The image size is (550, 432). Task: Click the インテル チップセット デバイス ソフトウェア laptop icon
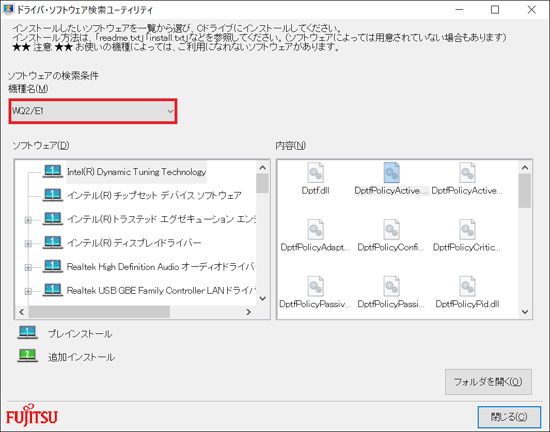(53, 195)
